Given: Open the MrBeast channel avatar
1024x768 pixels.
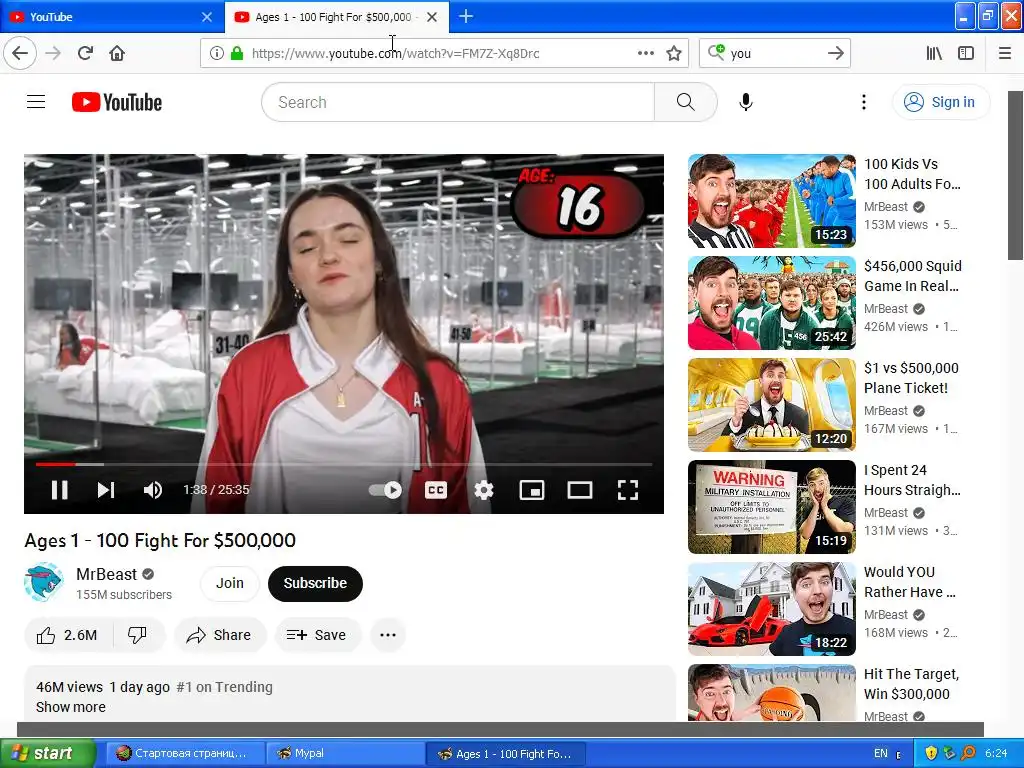Looking at the screenshot, I should 43,583.
